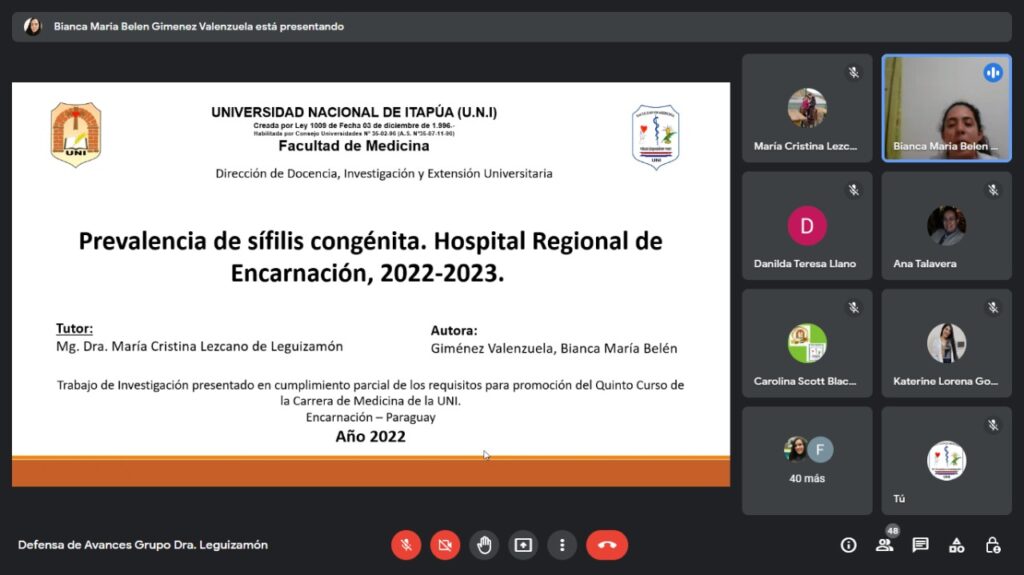Image resolution: width=1024 pixels, height=575 pixels.
Task: Click Katerine Lorena's participant tile
Action: coord(946,343)
